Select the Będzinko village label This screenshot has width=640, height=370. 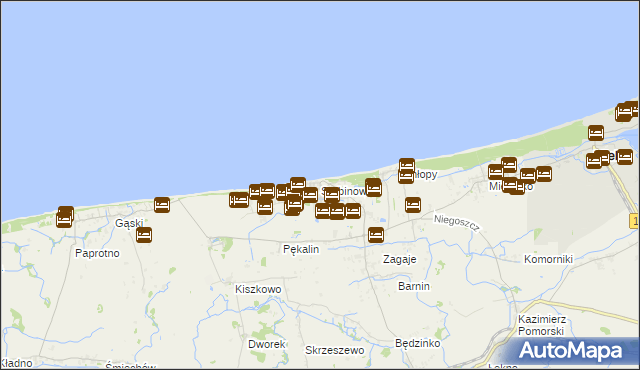coord(418,343)
